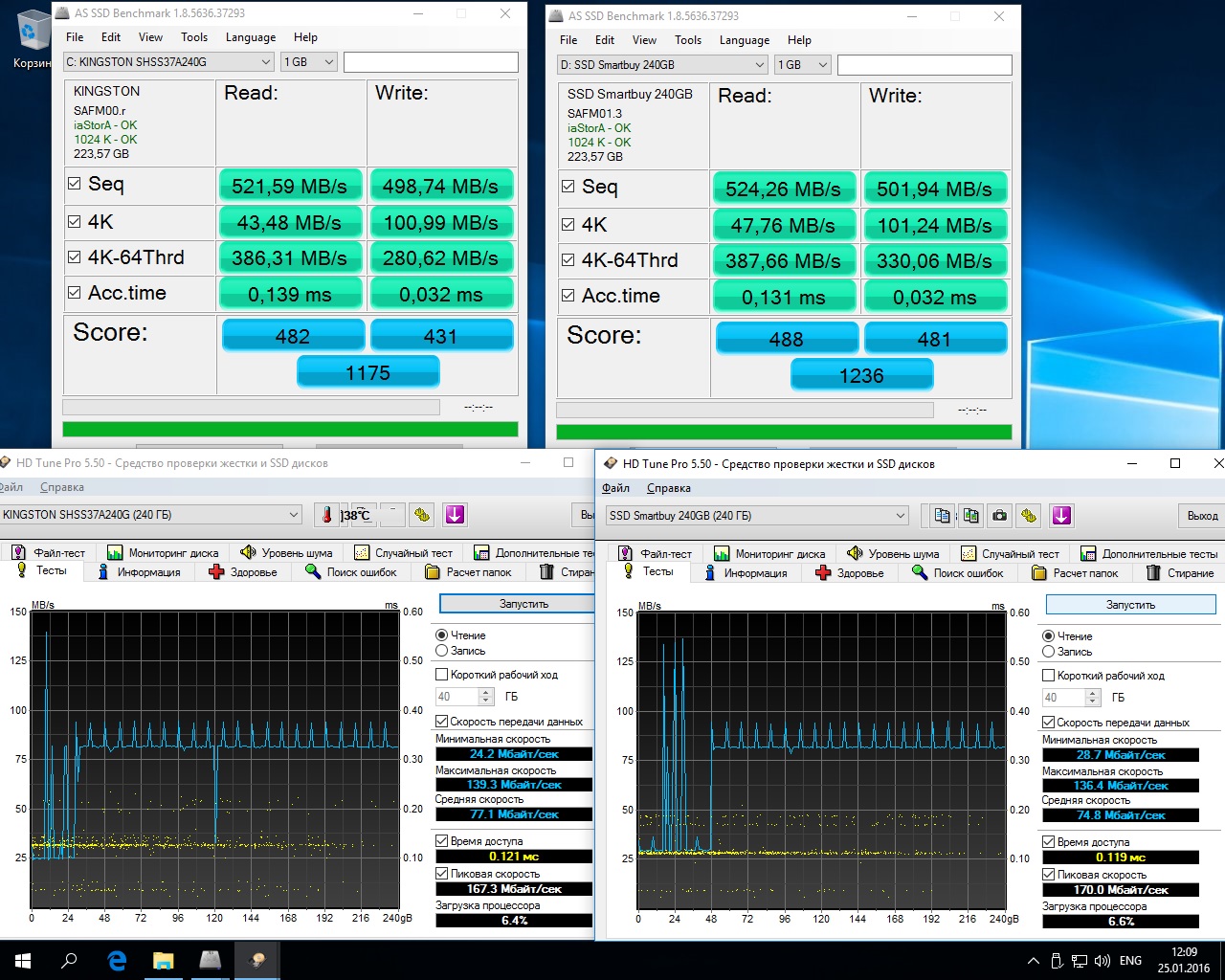1225x980 pixels.
Task: Toggle Время доступа checkbox in Kingston HD Tune
Action: click(x=442, y=841)
